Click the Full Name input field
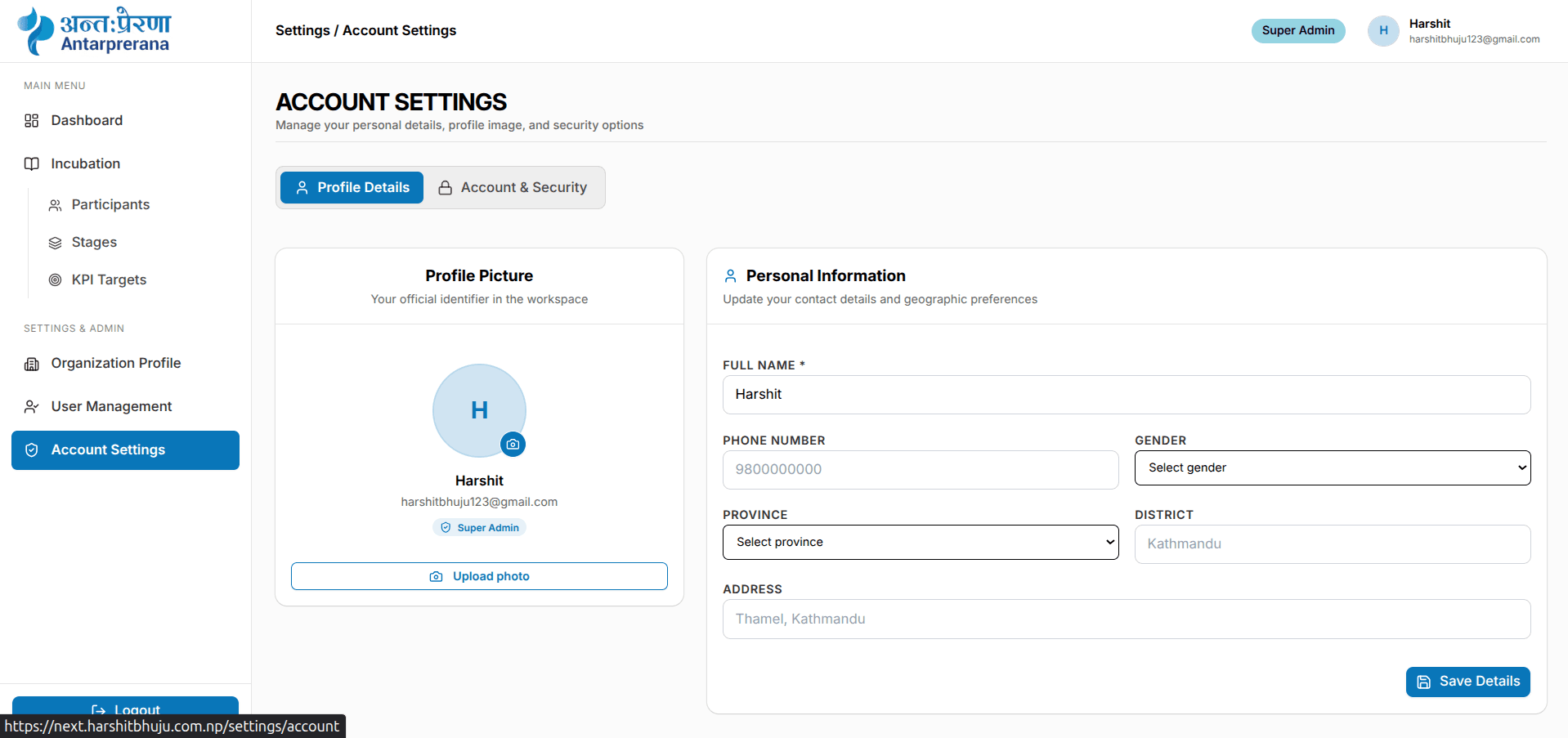The height and width of the screenshot is (738, 1568). (1127, 395)
